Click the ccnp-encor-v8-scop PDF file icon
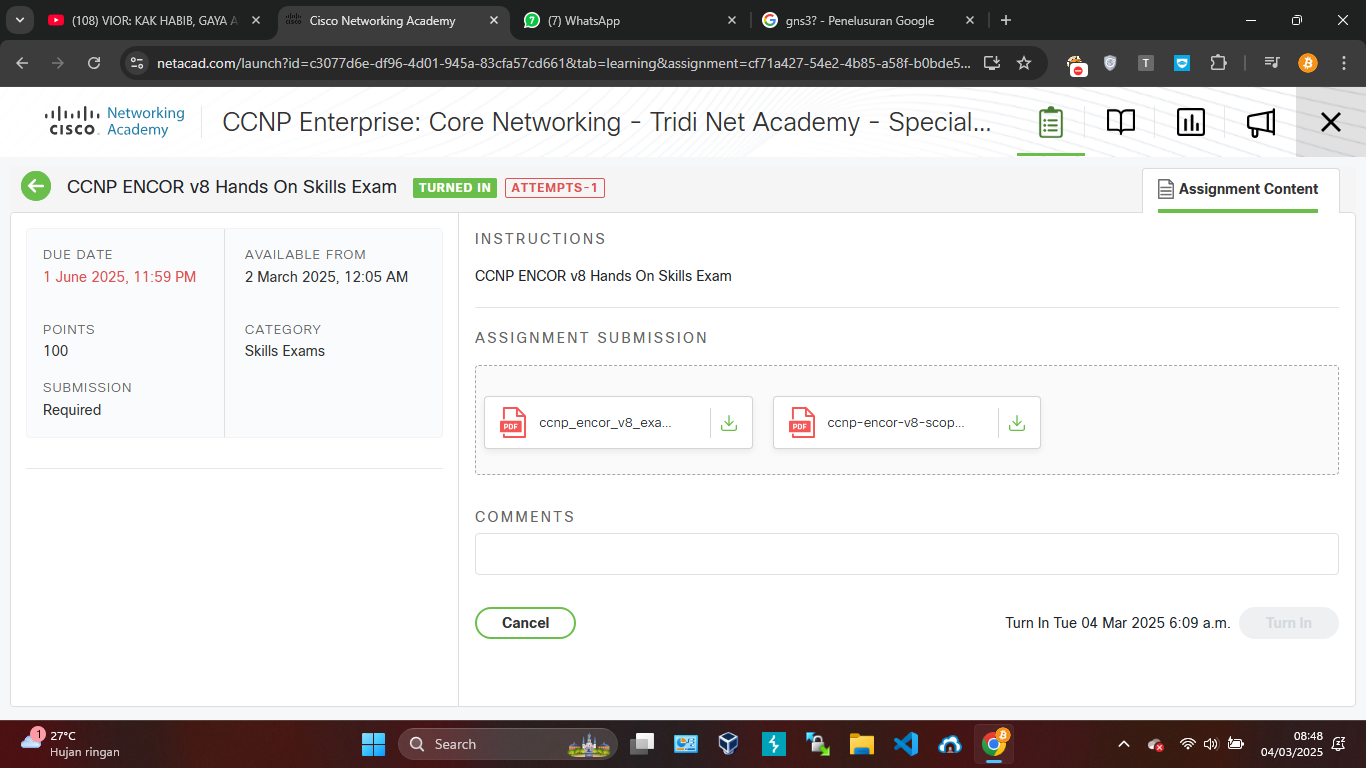The height and width of the screenshot is (768, 1366). [801, 423]
